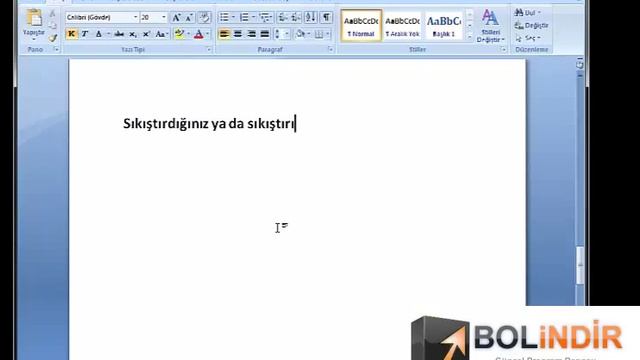Click the Cut scissors icon
Image resolution: width=640 pixels, height=360 pixels.
[53, 14]
